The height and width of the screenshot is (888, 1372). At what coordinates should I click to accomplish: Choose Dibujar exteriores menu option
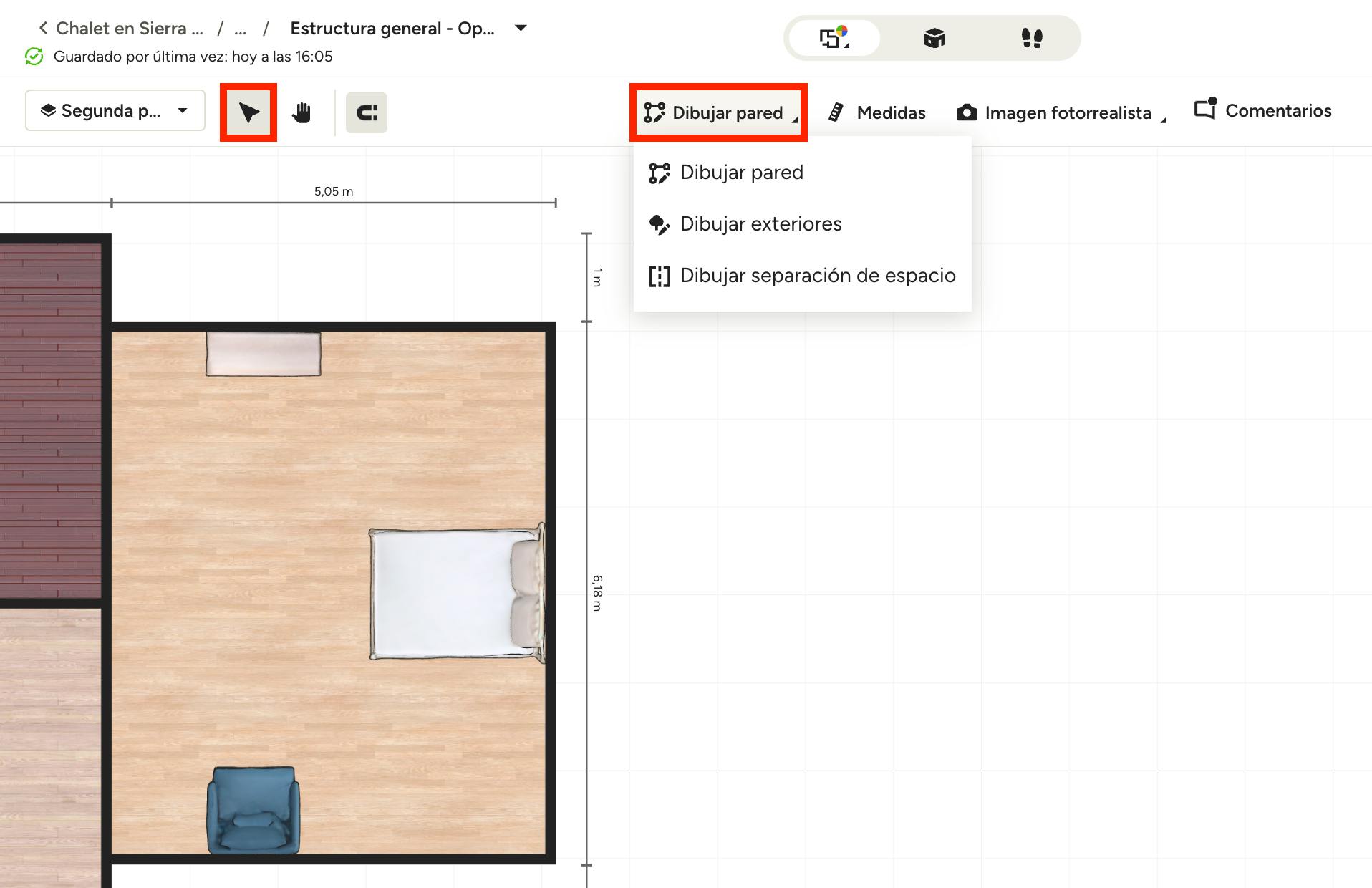pyautogui.click(x=760, y=224)
